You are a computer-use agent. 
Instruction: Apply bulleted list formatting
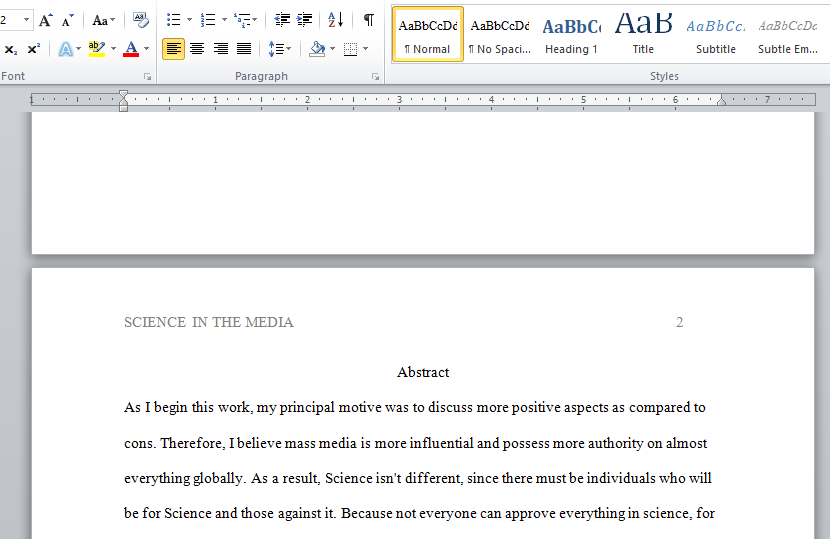174,21
